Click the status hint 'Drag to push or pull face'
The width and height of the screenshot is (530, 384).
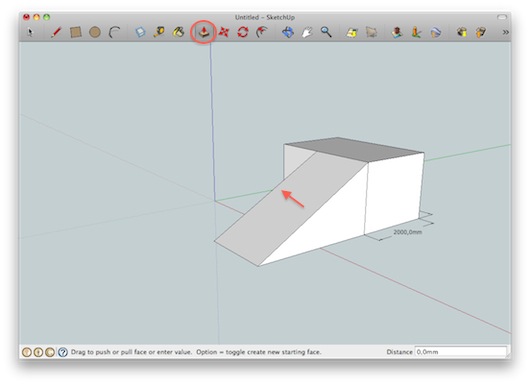click(109, 352)
